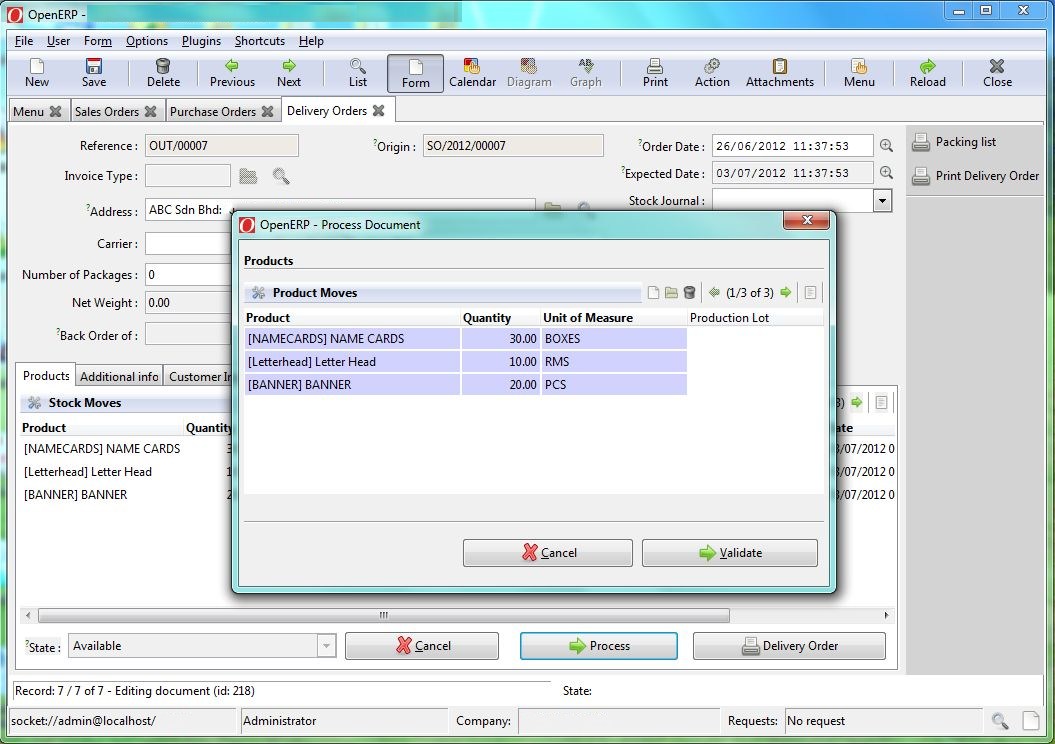The image size is (1055, 744).
Task: Select the Products tab in main form
Action: click(46, 375)
